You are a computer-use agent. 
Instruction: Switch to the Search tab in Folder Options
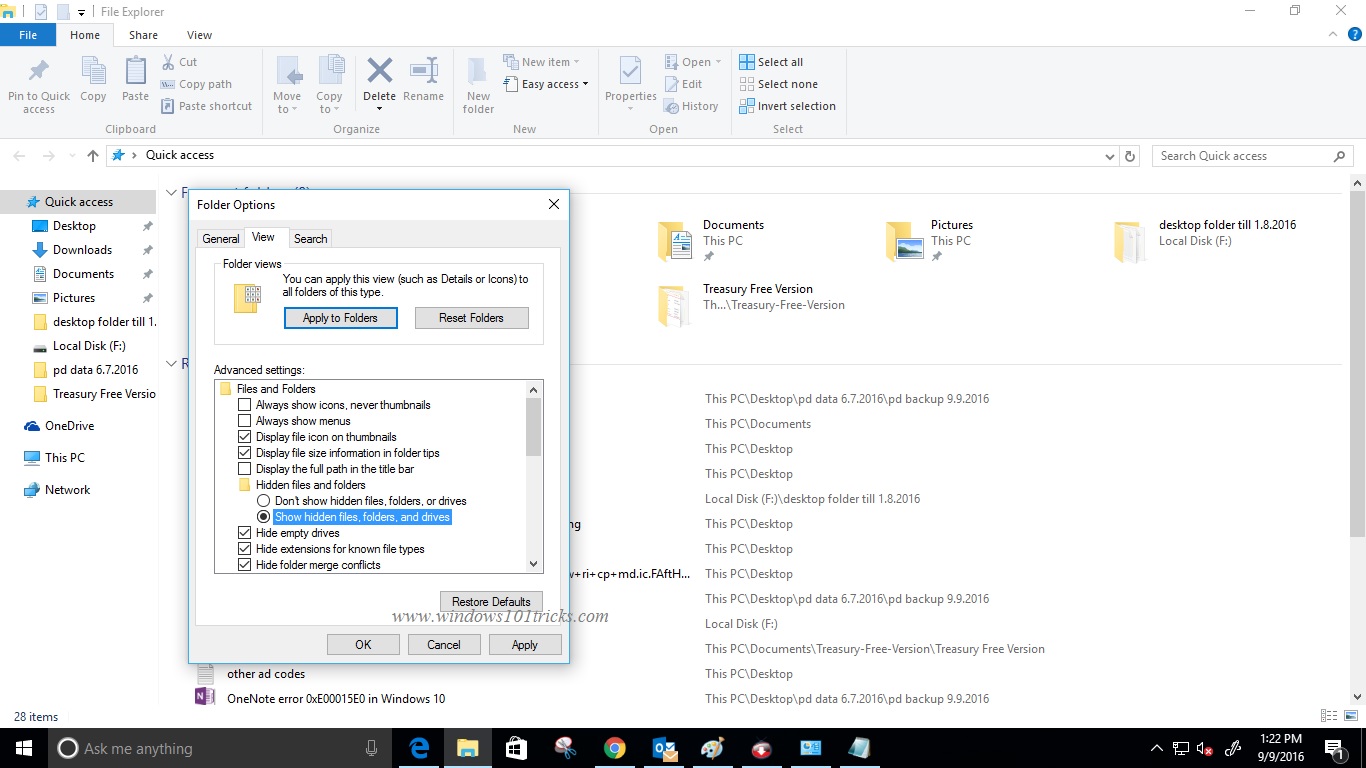[310, 238]
